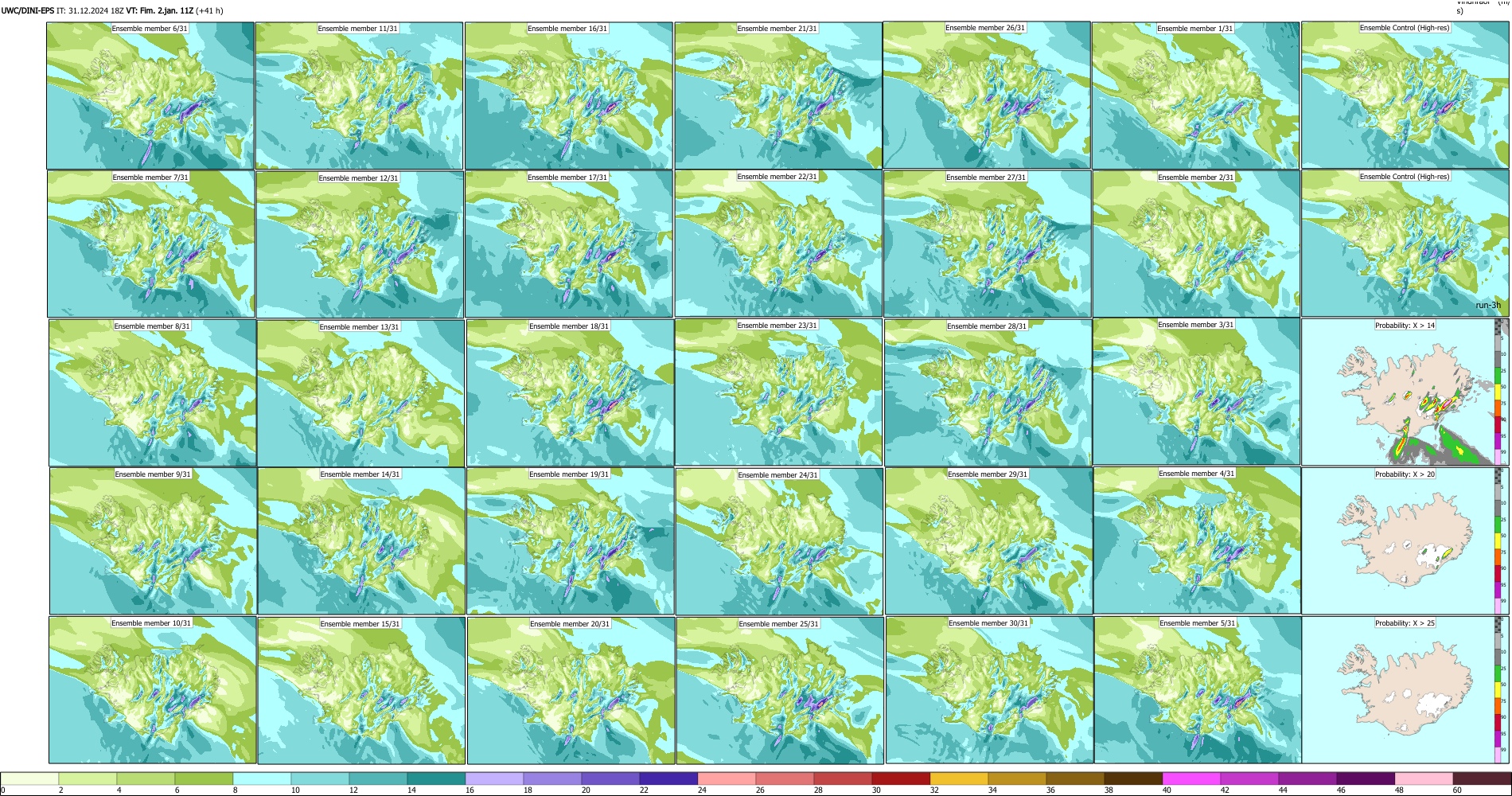View the Ensemble member 8/31 map
This screenshot has width=1512, height=796.
pyautogui.click(x=153, y=393)
